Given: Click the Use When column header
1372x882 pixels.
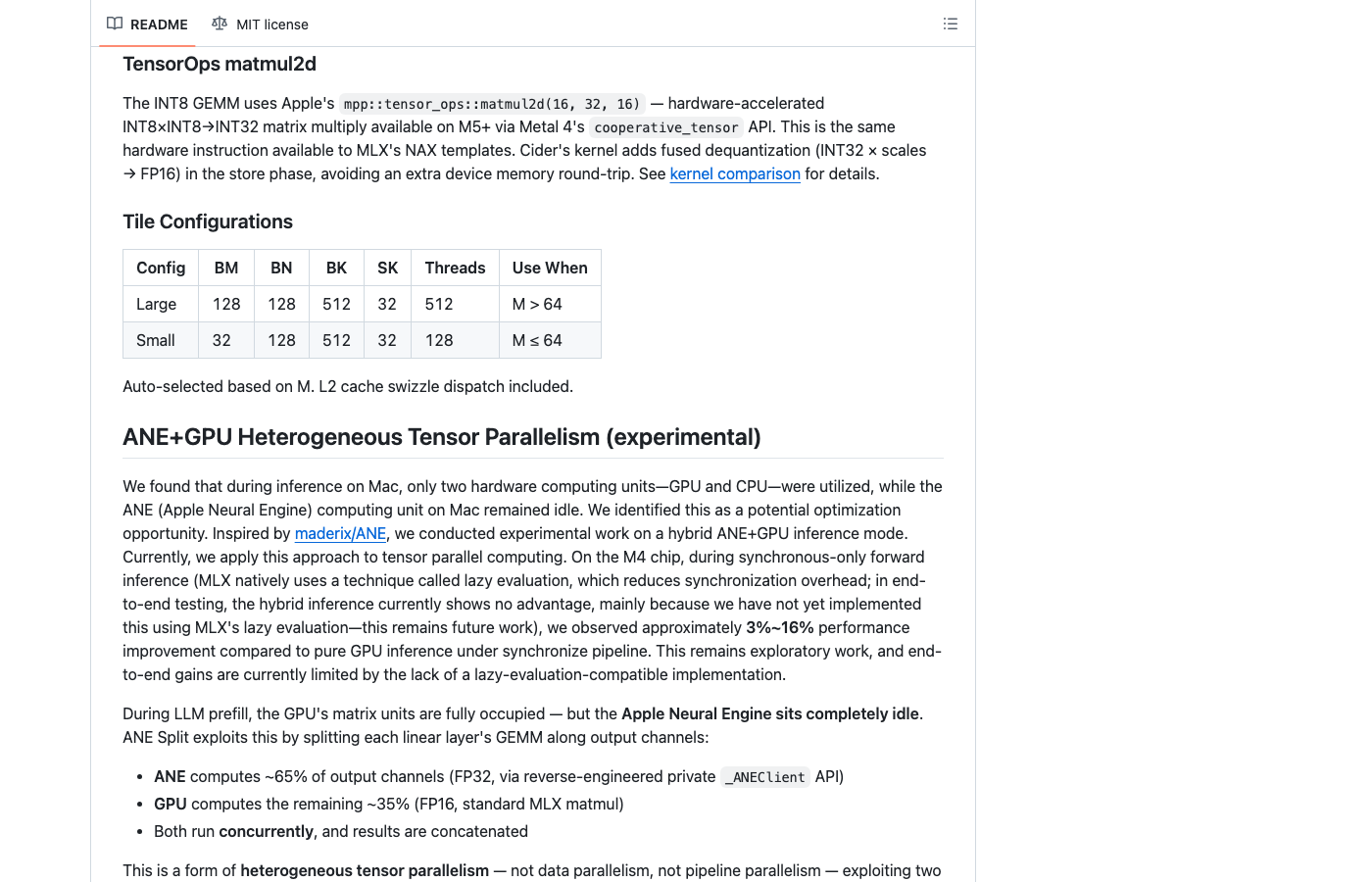Looking at the screenshot, I should 550,268.
